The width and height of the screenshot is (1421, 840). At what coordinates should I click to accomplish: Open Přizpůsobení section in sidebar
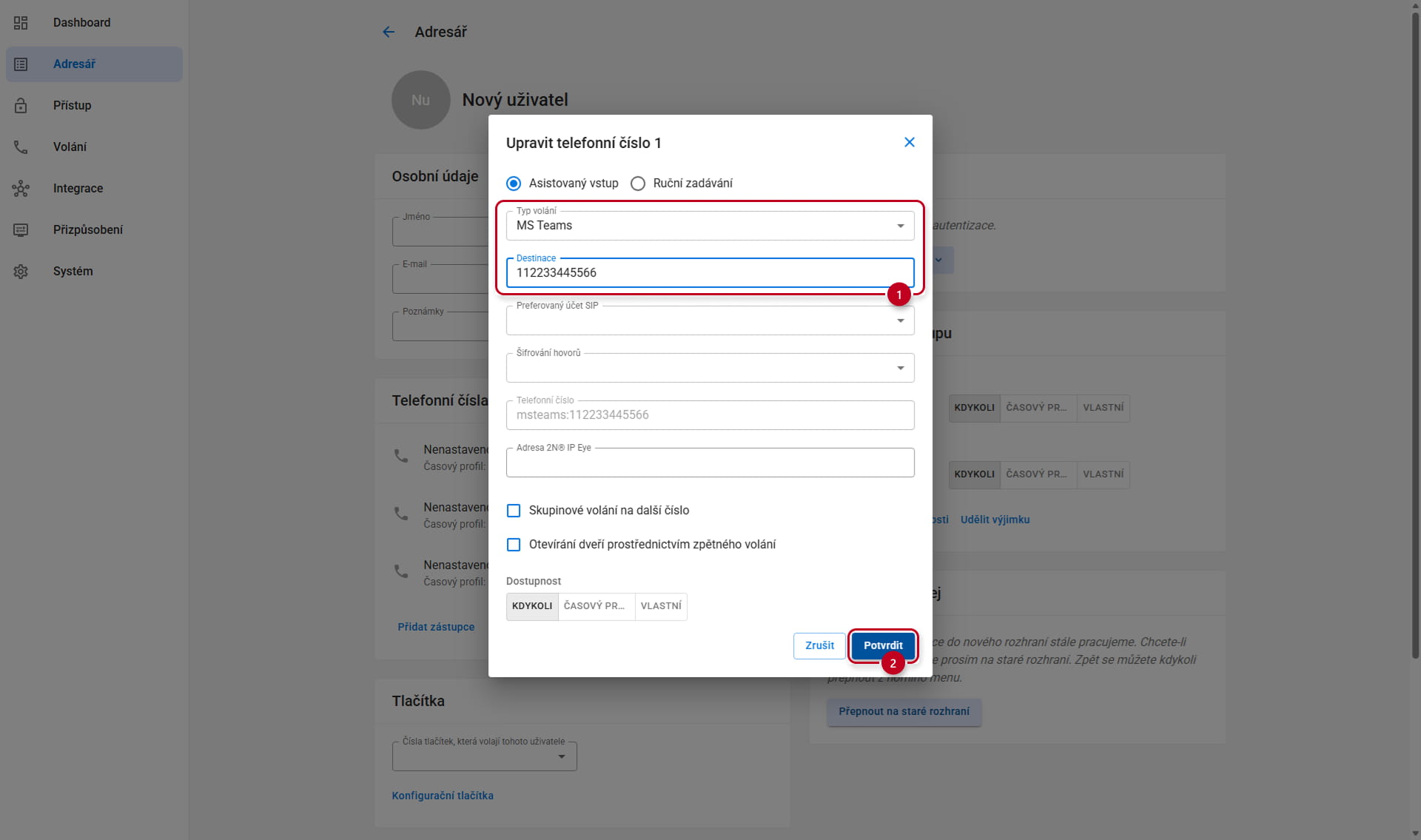tap(94, 230)
